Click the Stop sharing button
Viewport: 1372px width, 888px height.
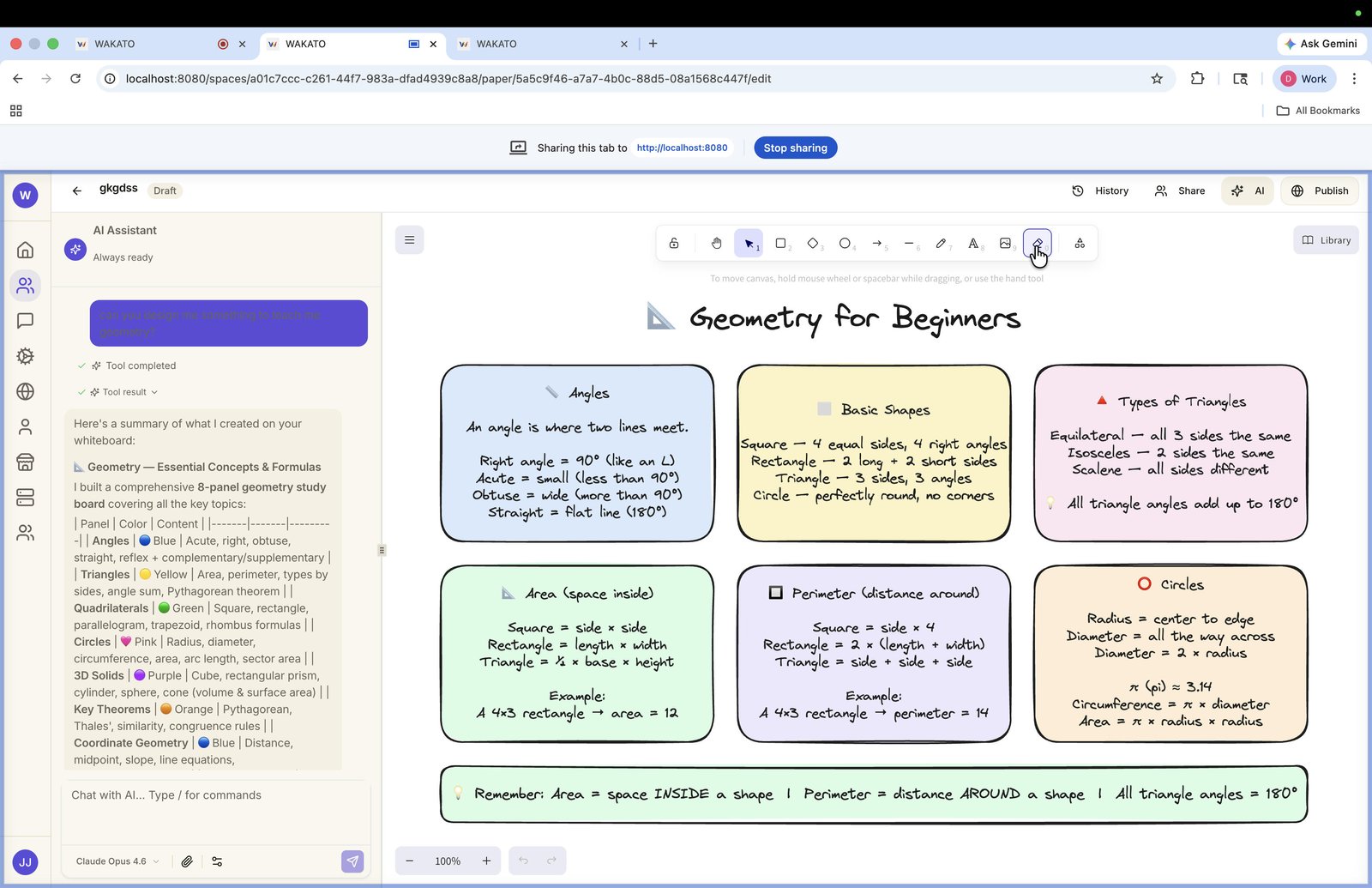pyautogui.click(x=796, y=148)
